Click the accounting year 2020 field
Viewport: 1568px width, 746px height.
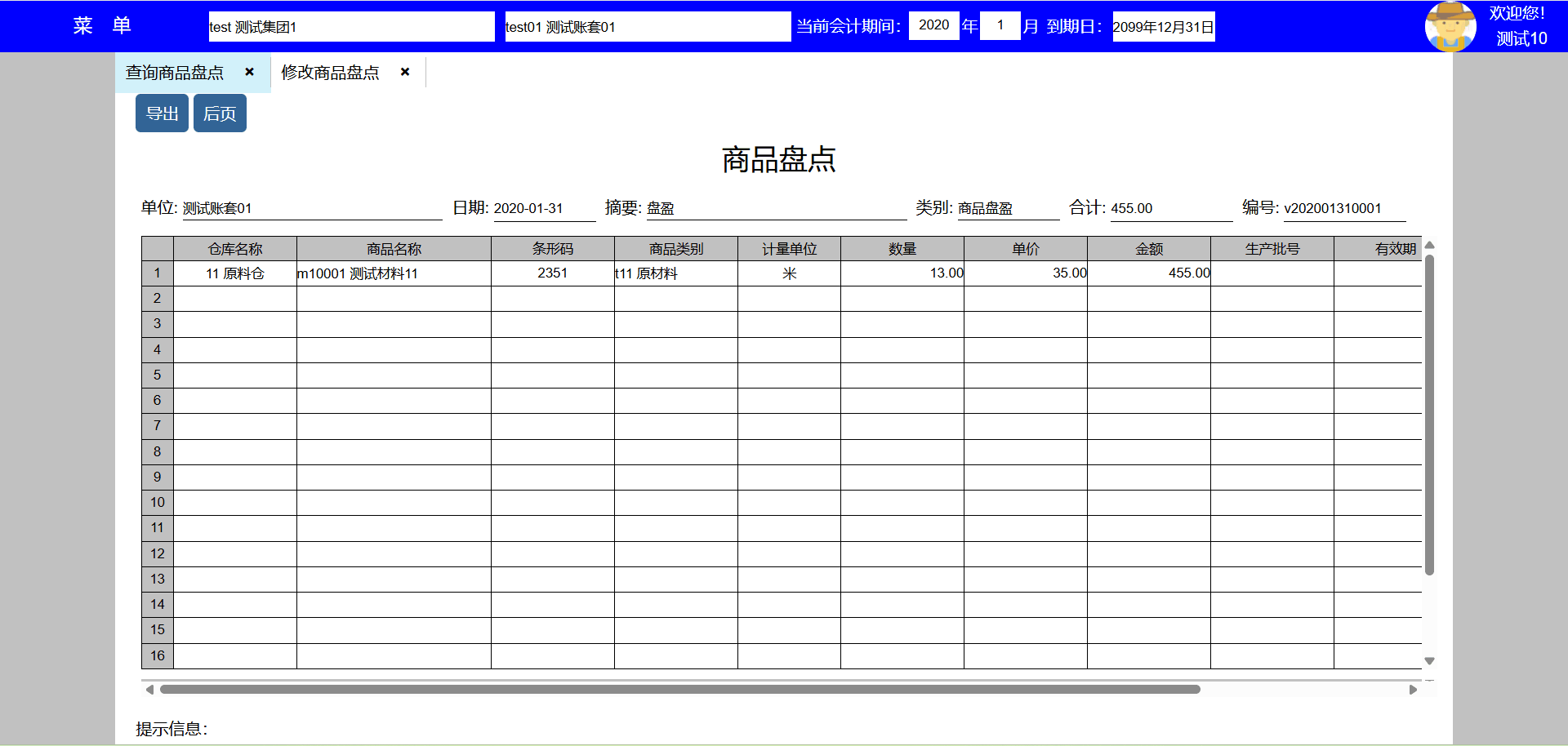coord(933,25)
